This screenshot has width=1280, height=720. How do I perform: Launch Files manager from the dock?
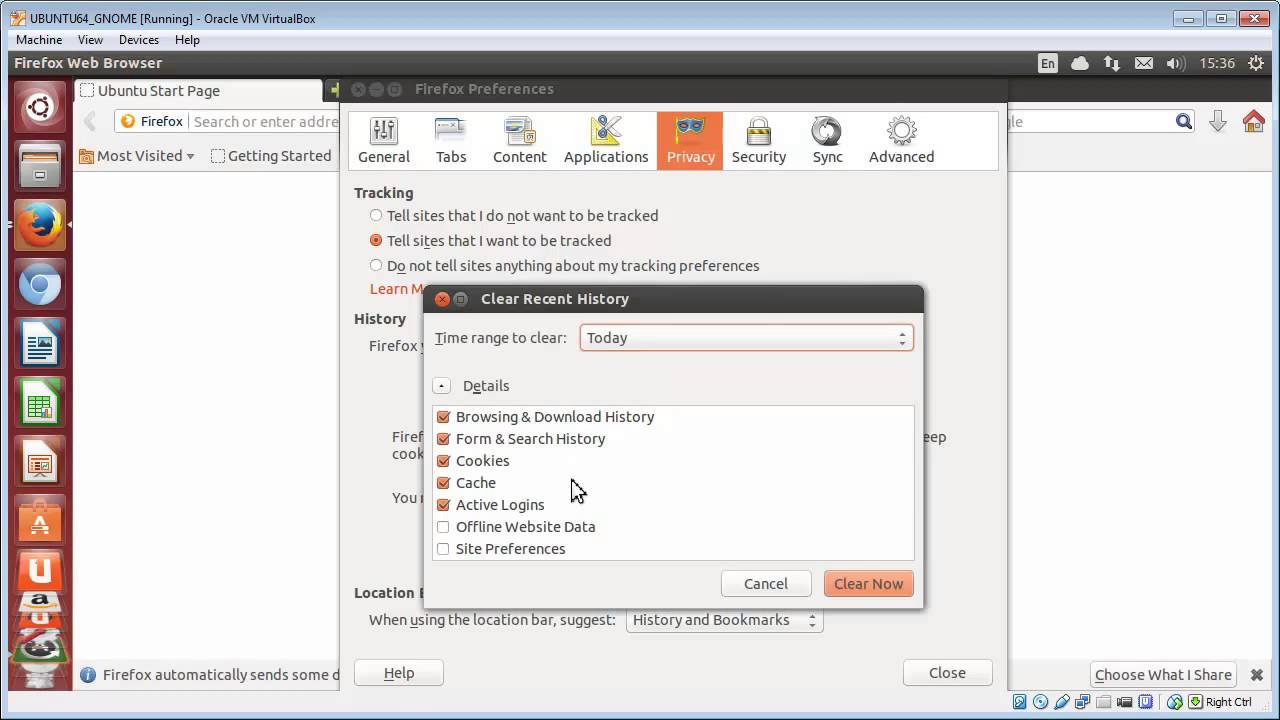(40, 166)
